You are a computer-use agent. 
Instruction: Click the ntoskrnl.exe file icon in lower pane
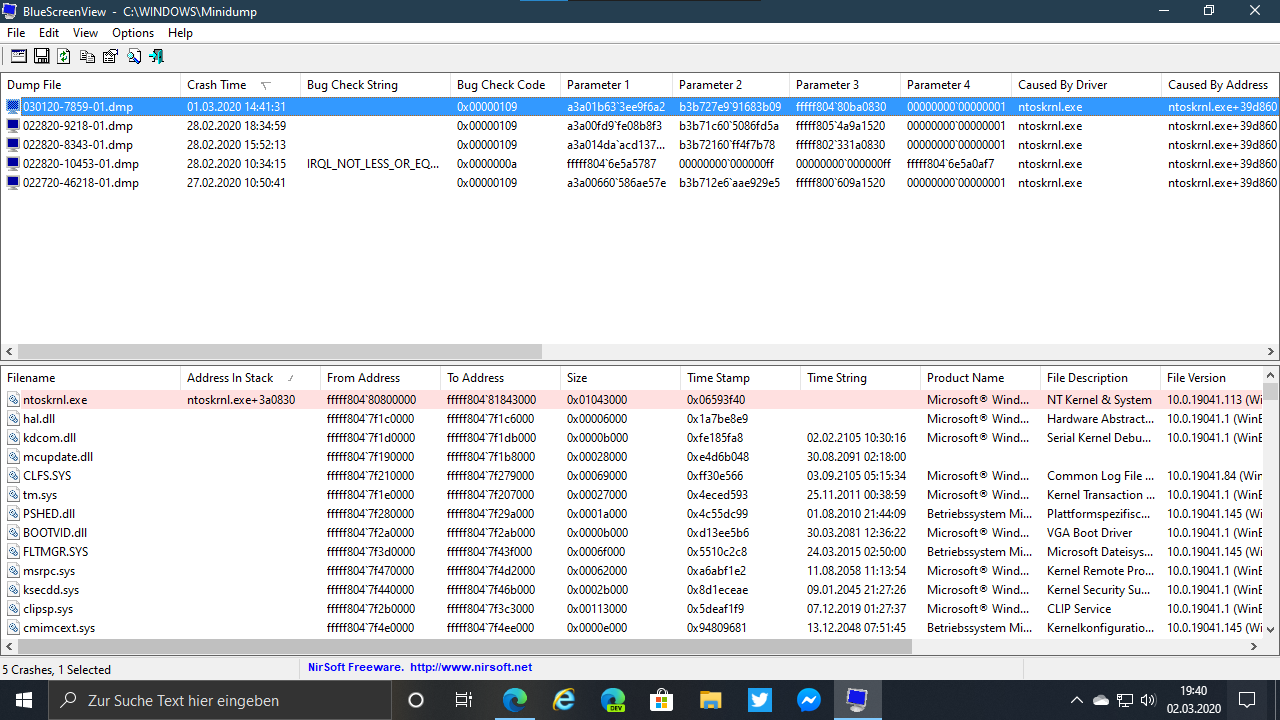13,400
